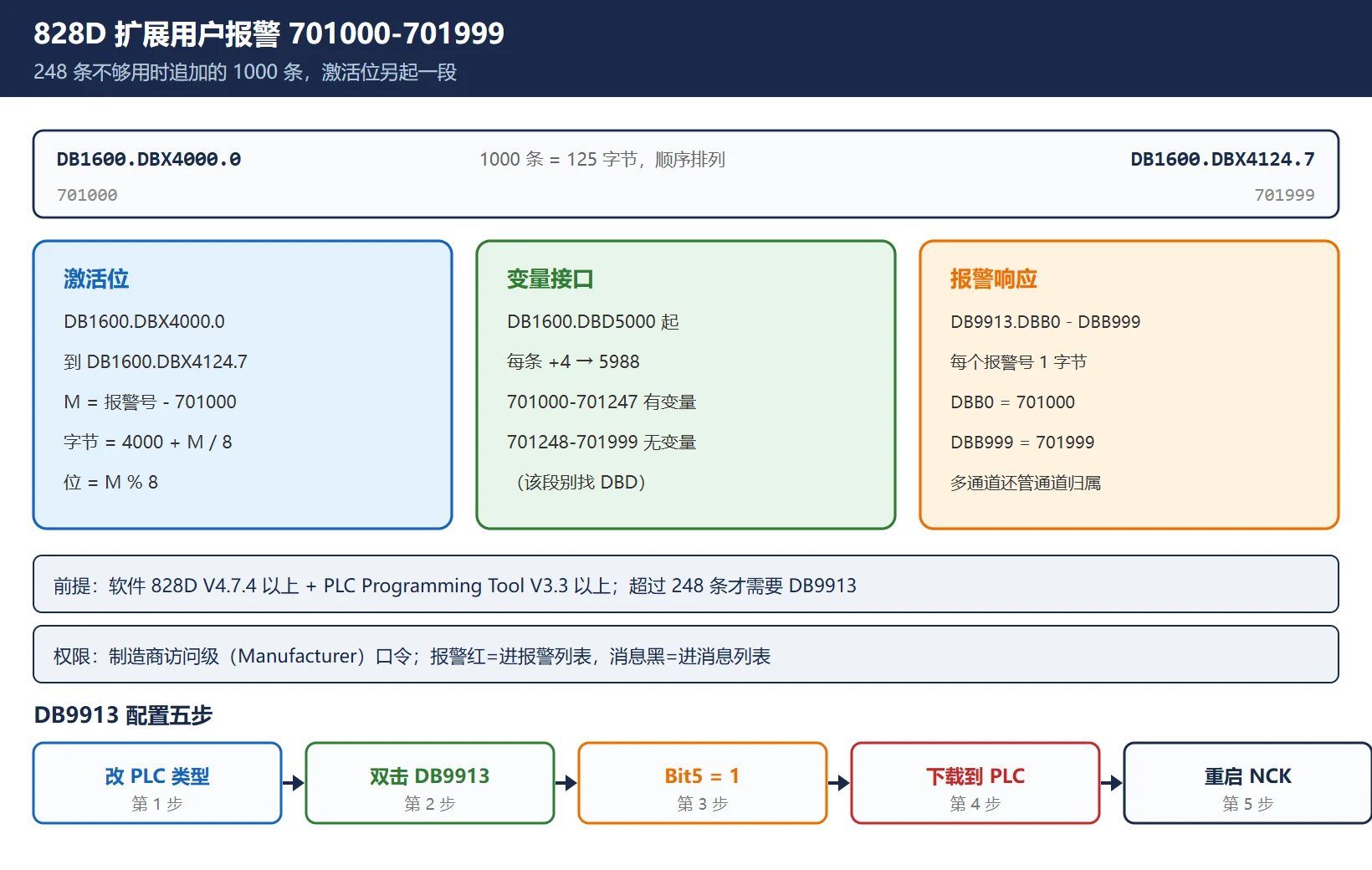Click the formula "M = 报警号 - 701000"

[150, 402]
